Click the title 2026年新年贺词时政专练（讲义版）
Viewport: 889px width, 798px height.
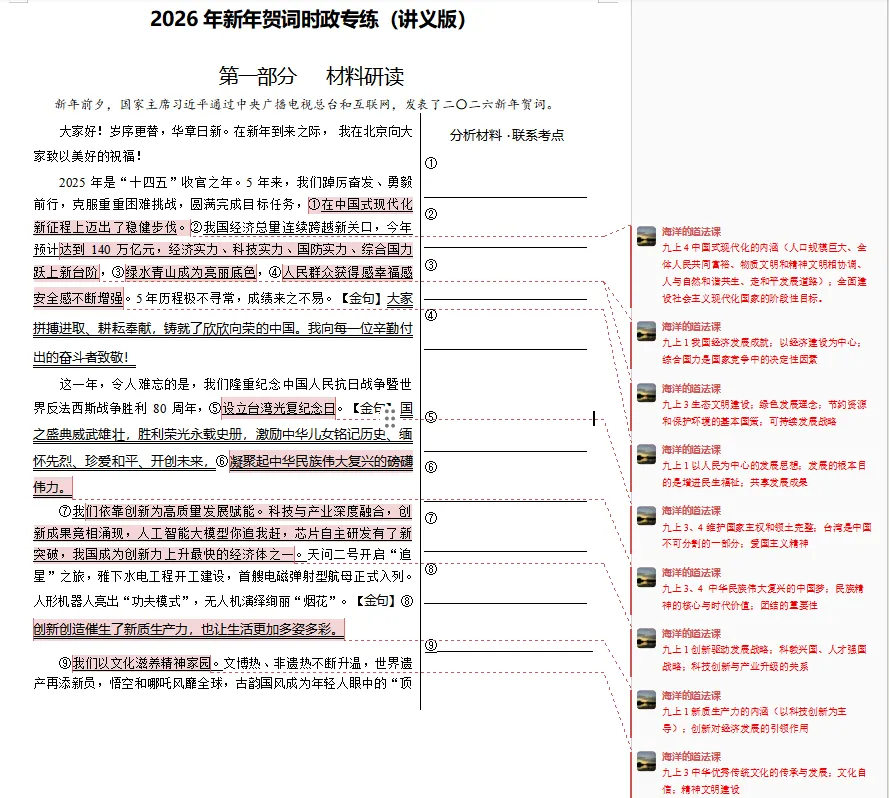[308, 19]
